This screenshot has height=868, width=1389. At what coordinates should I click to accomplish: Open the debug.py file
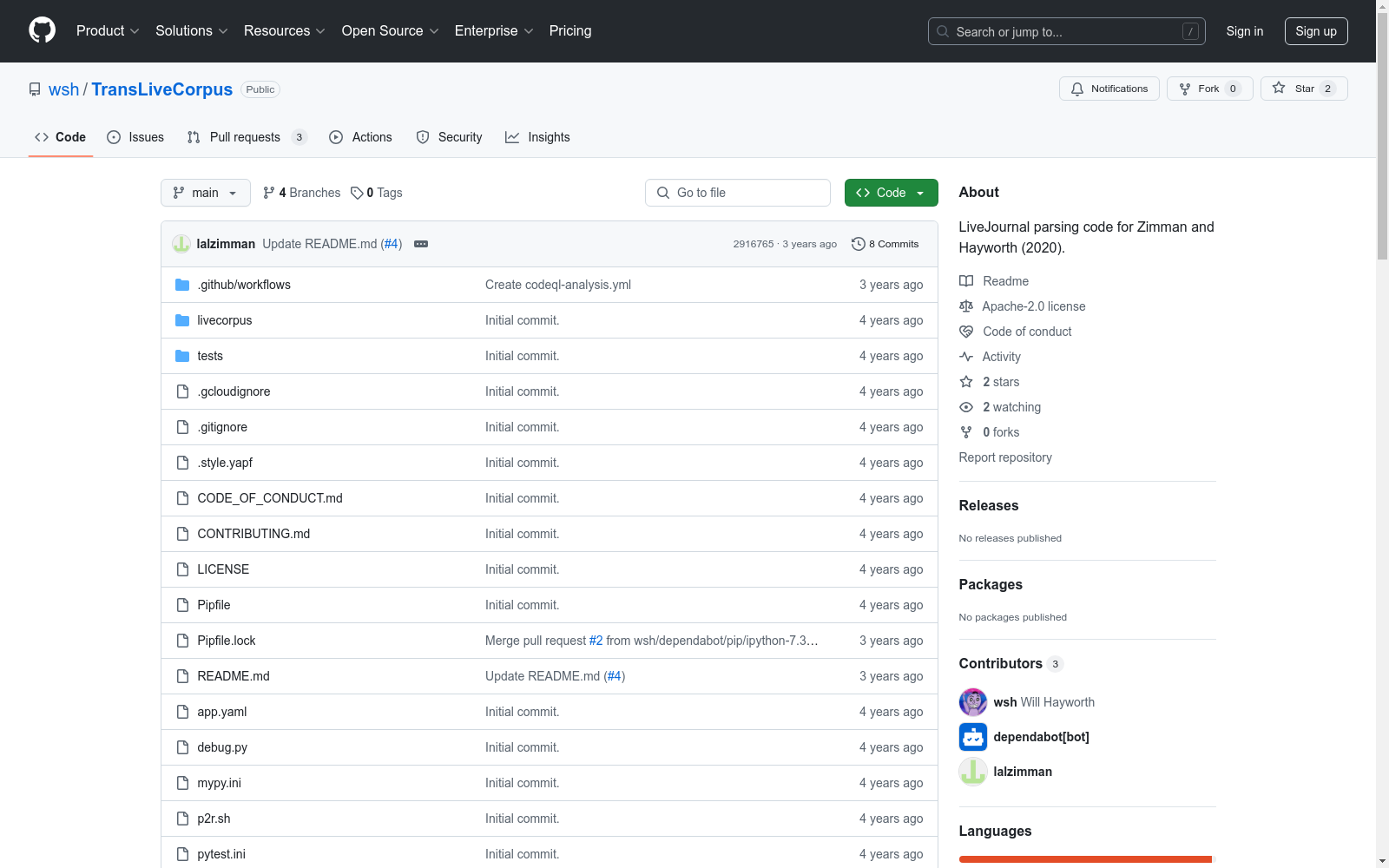pos(222,747)
